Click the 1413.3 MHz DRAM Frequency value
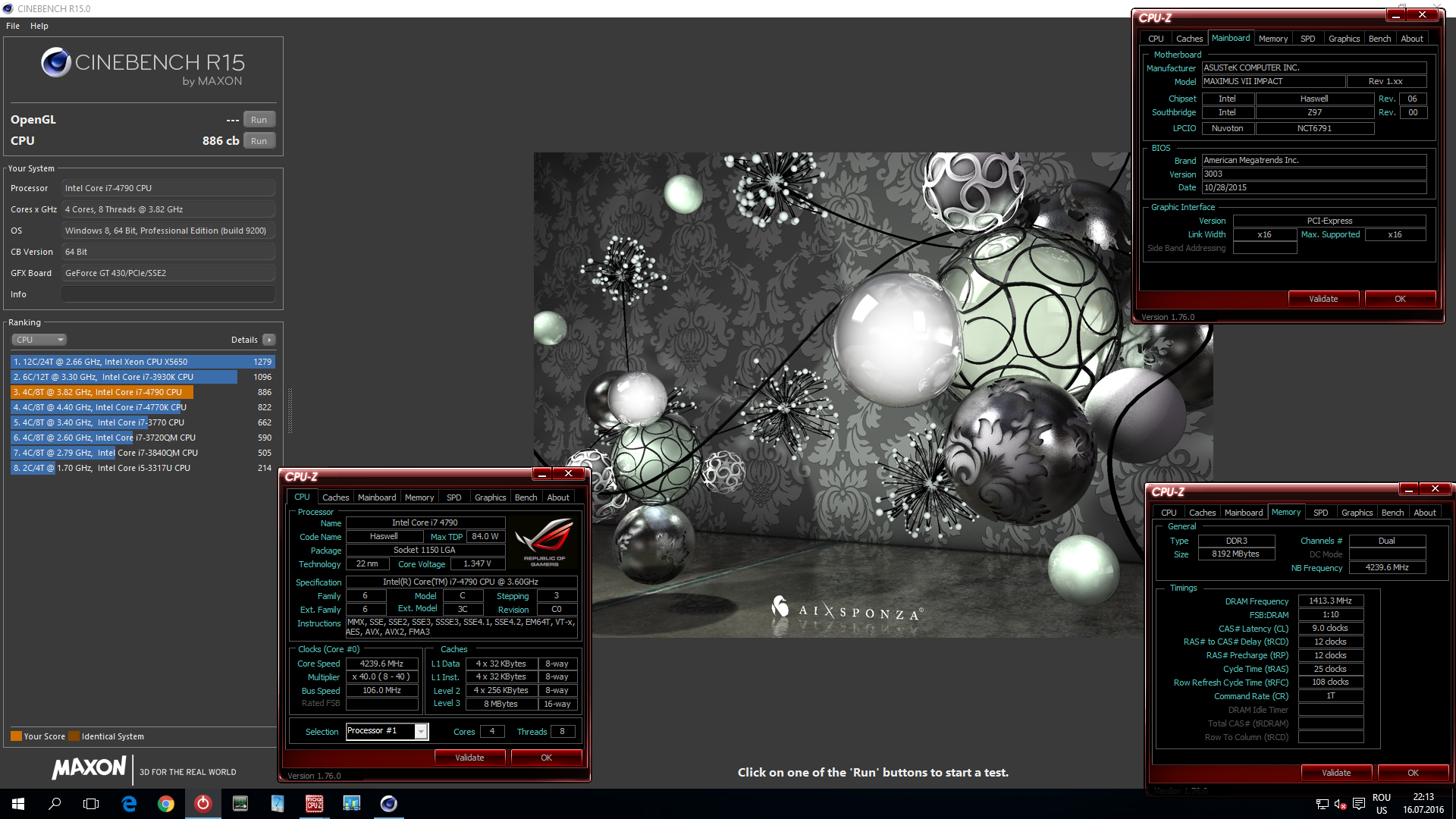 [x=1330, y=601]
